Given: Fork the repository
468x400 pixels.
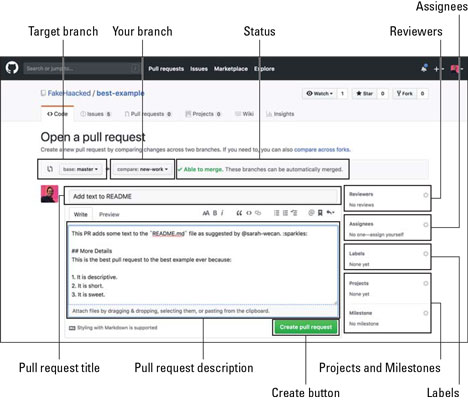Looking at the screenshot, I should pos(404,94).
